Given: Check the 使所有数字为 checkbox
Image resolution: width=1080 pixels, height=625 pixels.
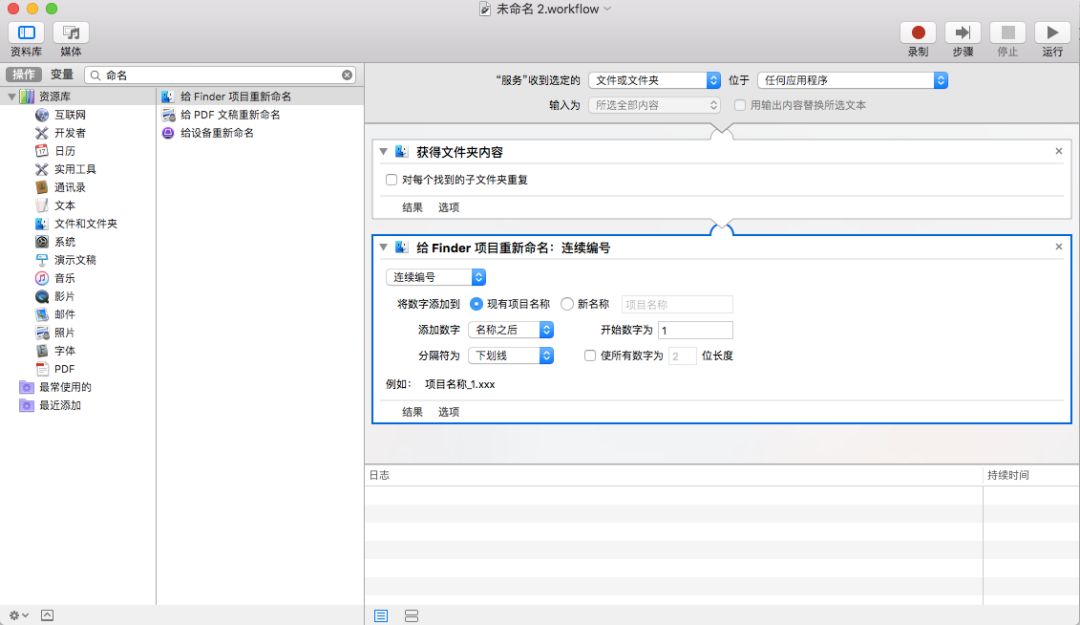Looking at the screenshot, I should (x=590, y=355).
